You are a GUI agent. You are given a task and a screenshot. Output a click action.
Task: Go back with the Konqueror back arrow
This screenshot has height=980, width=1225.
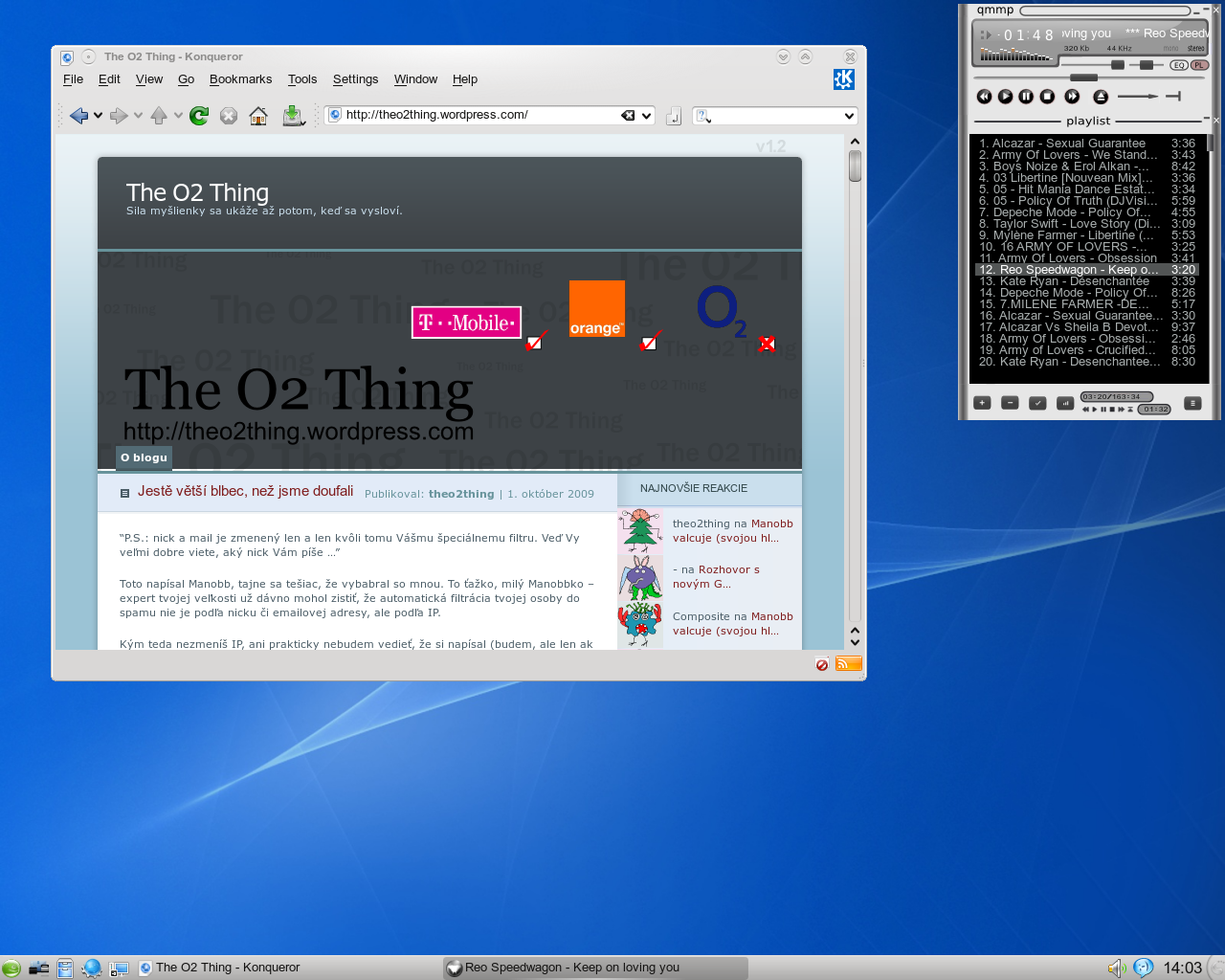78,116
